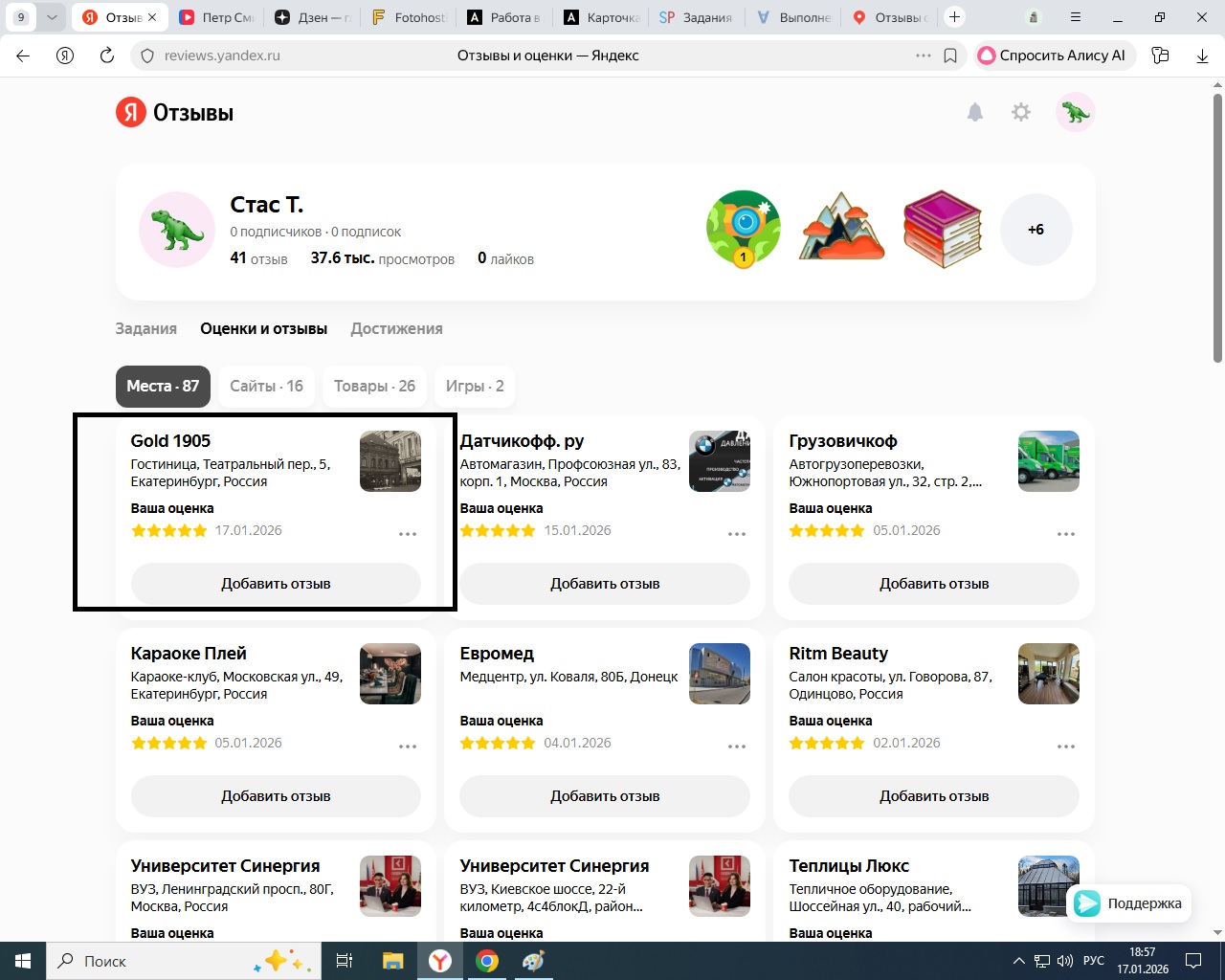Open Yandex Browser from the taskbar
Viewport: 1225px width, 980px height.
(x=440, y=961)
